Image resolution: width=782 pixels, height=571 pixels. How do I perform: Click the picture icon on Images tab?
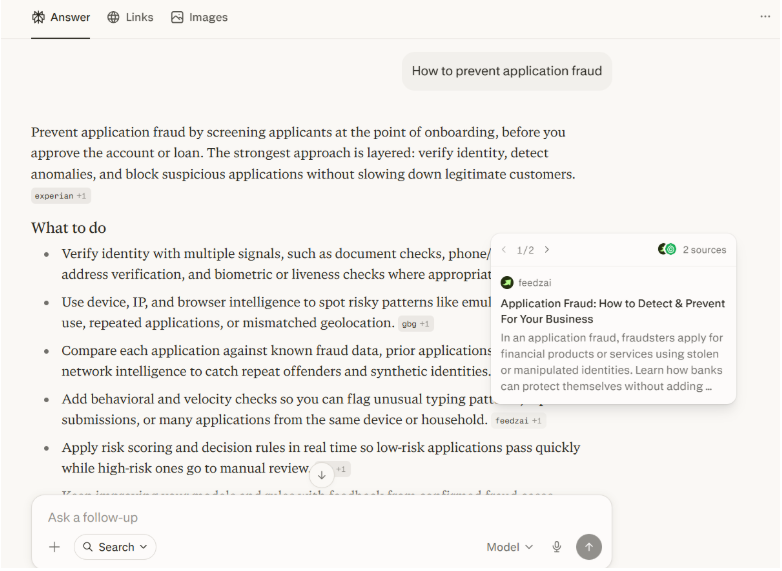click(177, 17)
